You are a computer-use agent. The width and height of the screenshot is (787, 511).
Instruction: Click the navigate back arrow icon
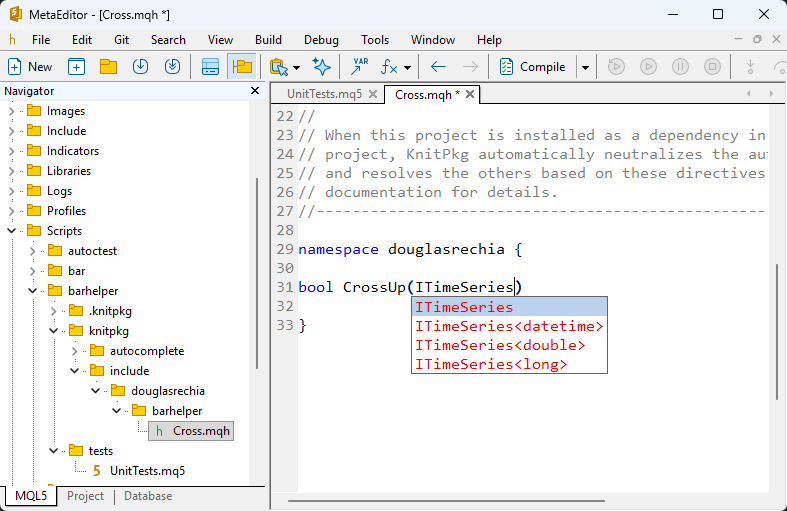pyautogui.click(x=438, y=67)
